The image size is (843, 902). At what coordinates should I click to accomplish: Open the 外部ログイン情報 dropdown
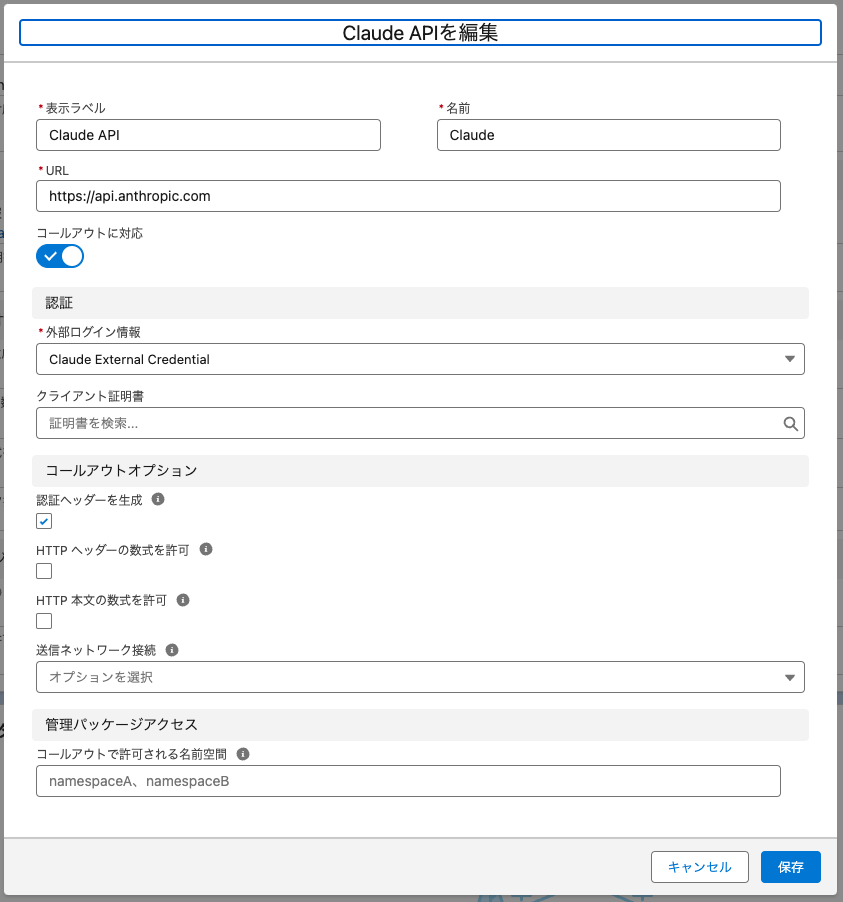point(420,359)
